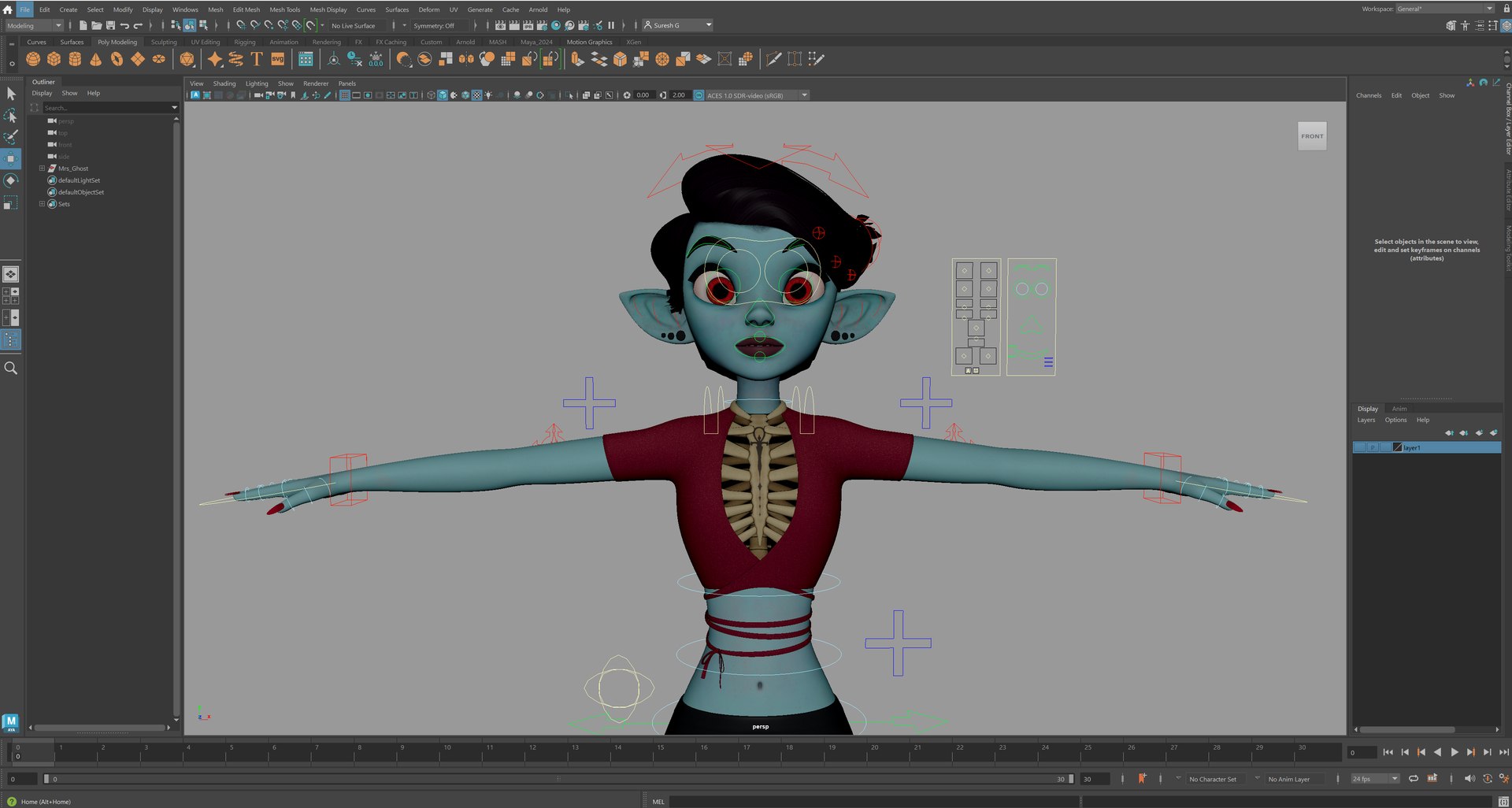Switch to the Anim tab in Layer Editor
Viewport: 1512px width, 808px height.
point(1399,409)
